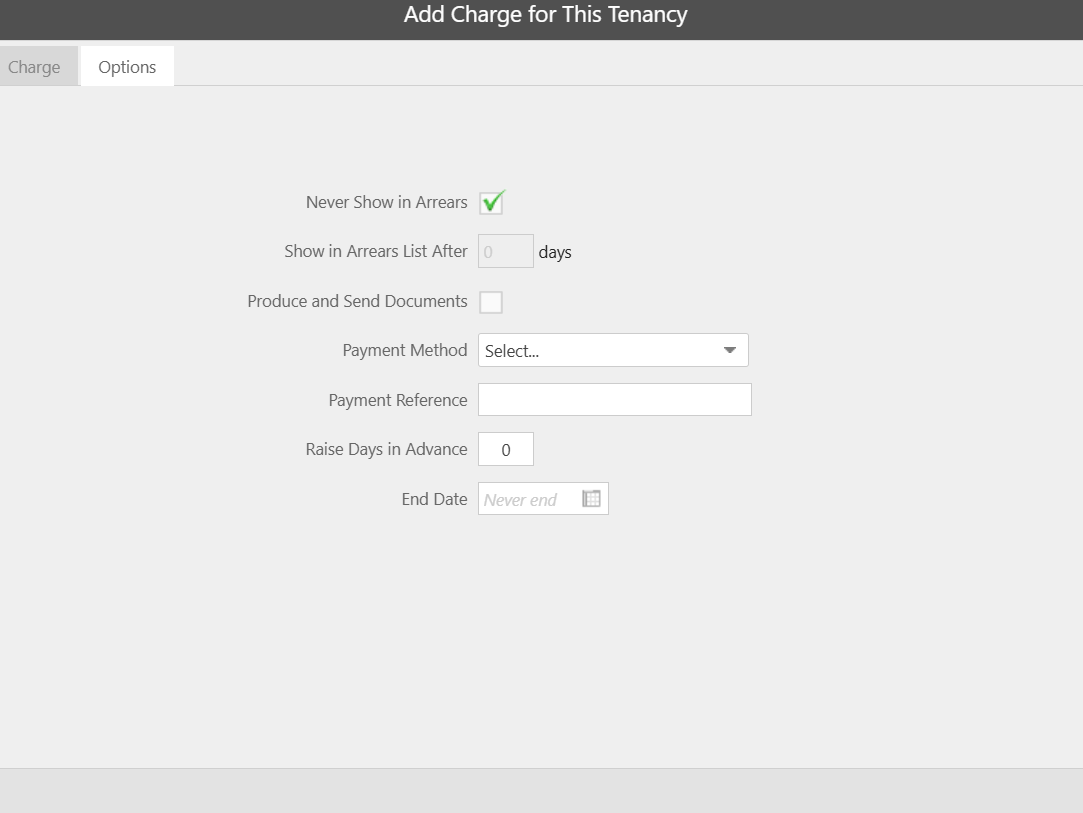The image size is (1083, 813).
Task: Enable Produce and Send Documents checkbox
Action: [x=491, y=302]
